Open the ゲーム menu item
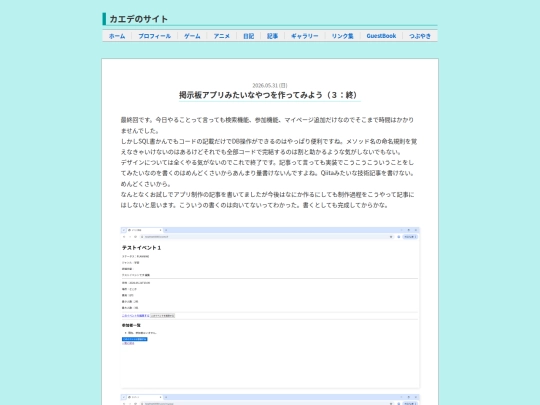This screenshot has width=540, height=405. (x=192, y=36)
